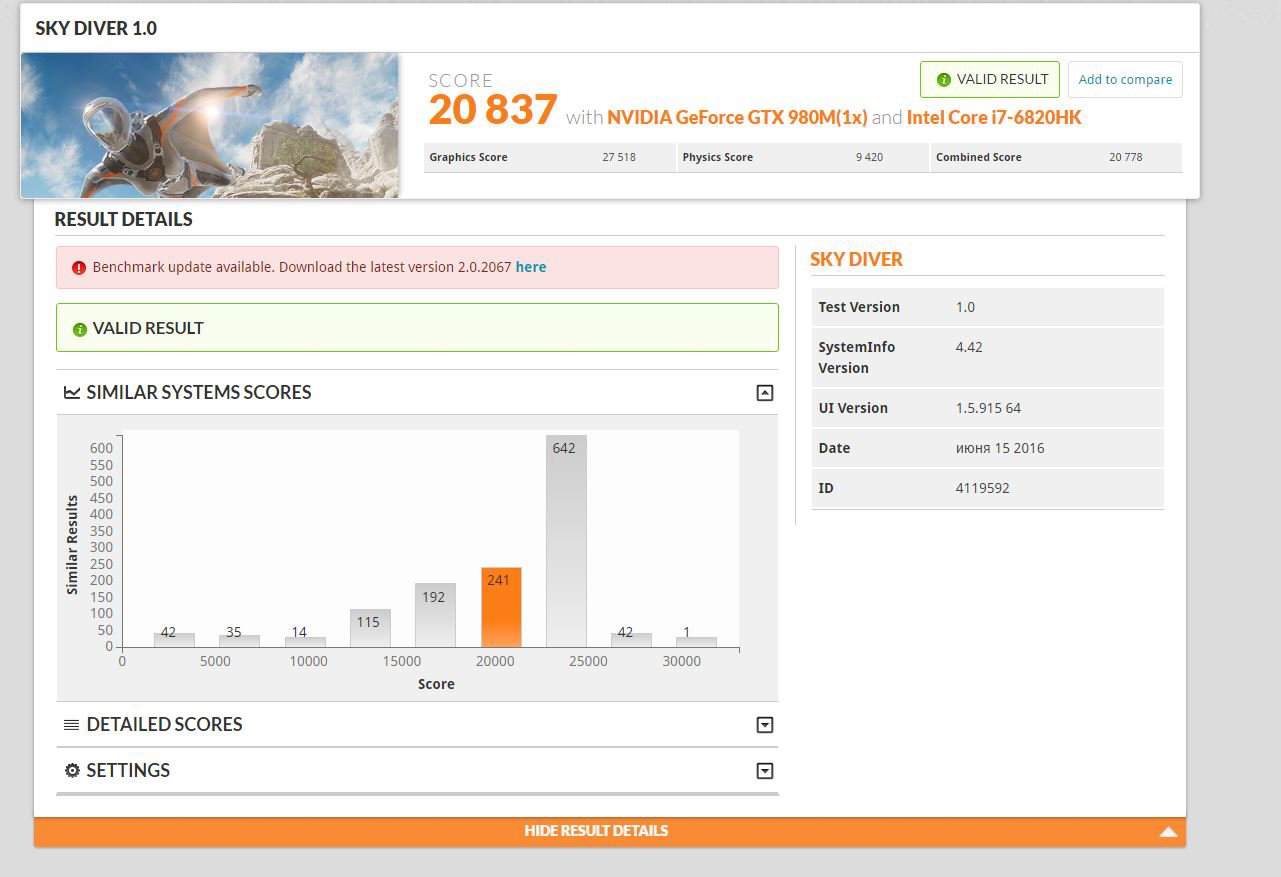Click the 'Similar Results' axis label

click(72, 545)
